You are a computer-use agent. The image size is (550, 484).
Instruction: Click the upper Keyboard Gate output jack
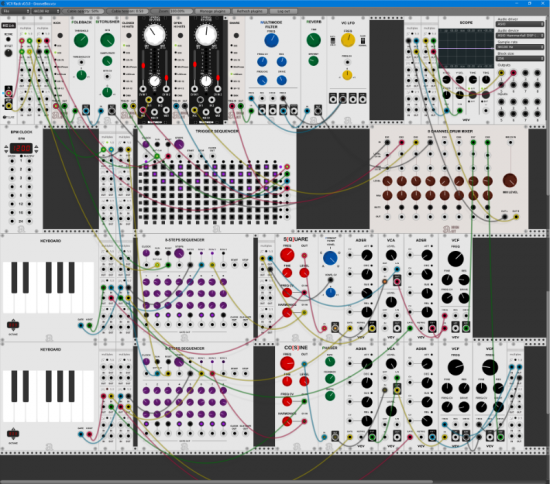tap(80, 325)
